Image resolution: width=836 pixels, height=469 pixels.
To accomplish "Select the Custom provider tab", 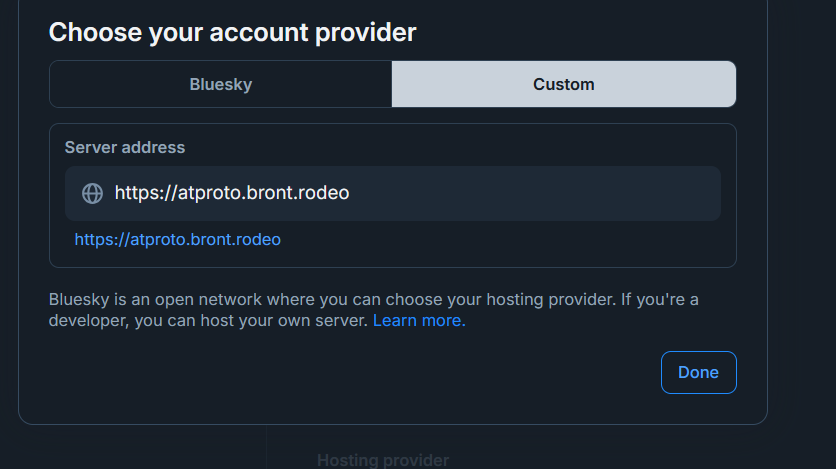I will [564, 84].
